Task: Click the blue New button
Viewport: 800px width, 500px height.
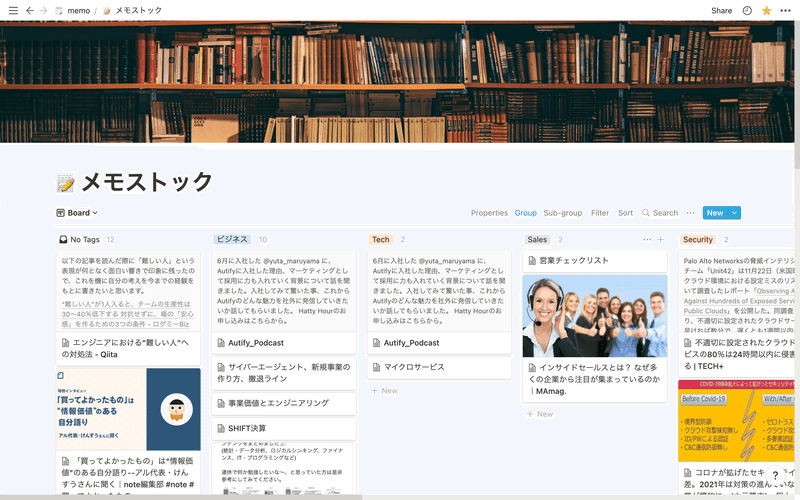Action: (715, 213)
